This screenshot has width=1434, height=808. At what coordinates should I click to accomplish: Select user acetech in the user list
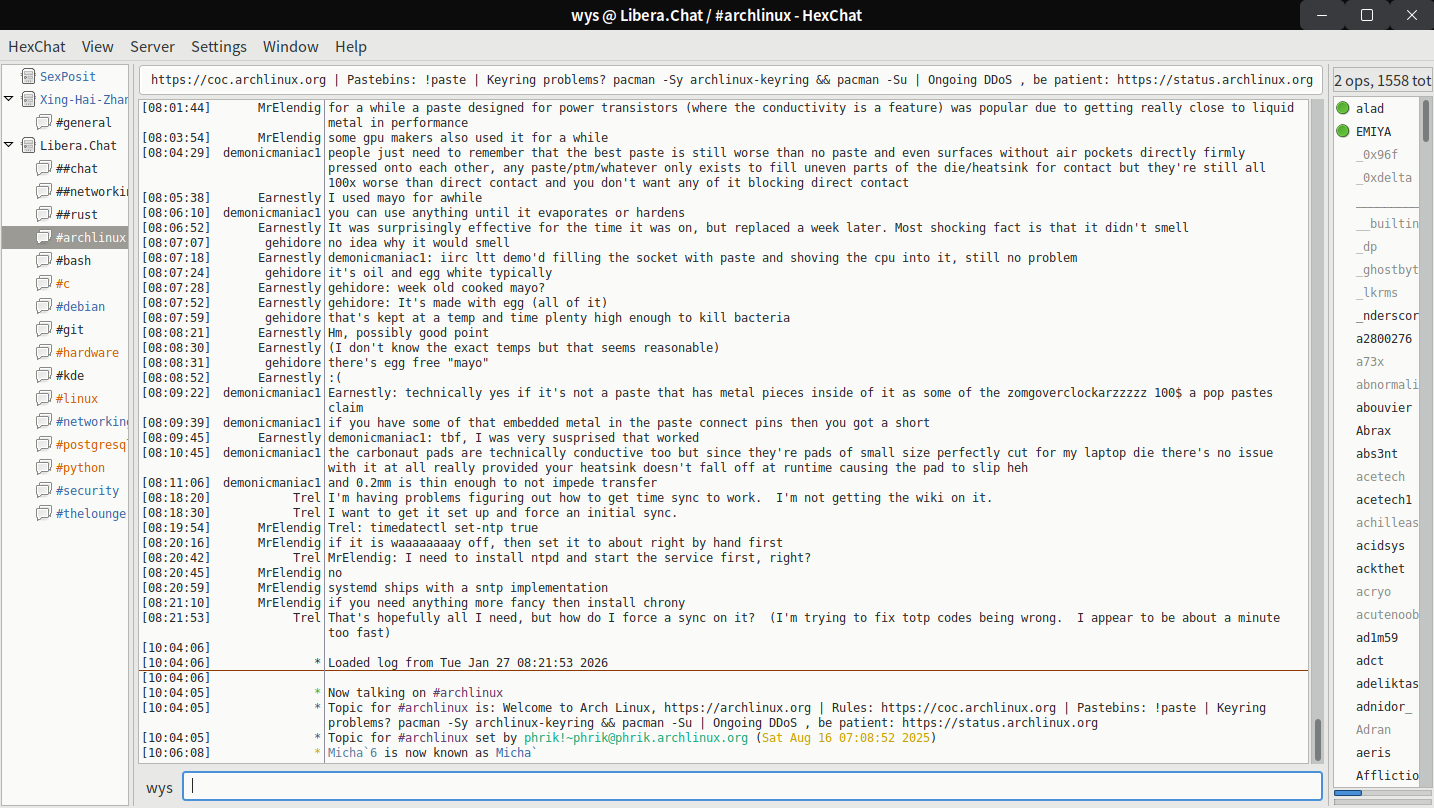(1377, 477)
